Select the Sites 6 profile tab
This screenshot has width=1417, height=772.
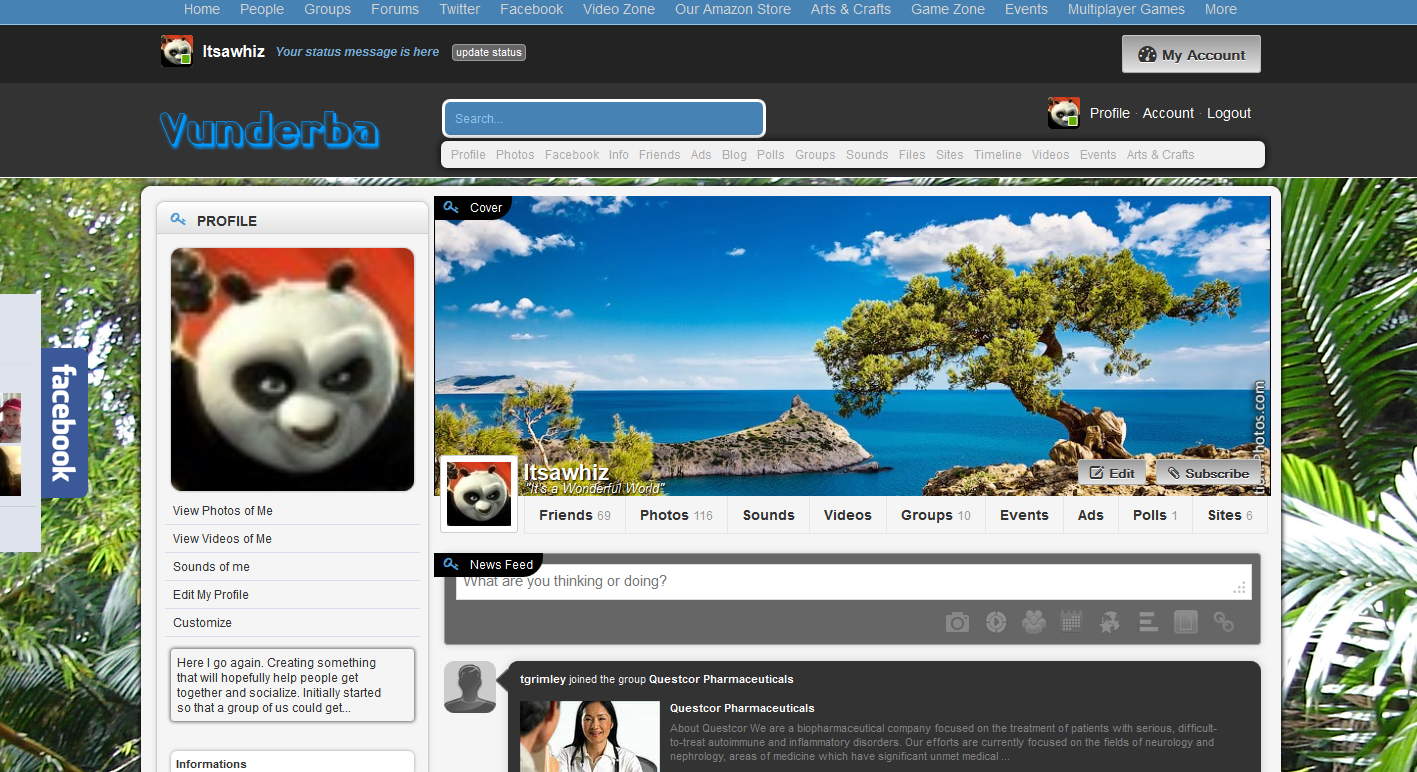(x=1230, y=515)
